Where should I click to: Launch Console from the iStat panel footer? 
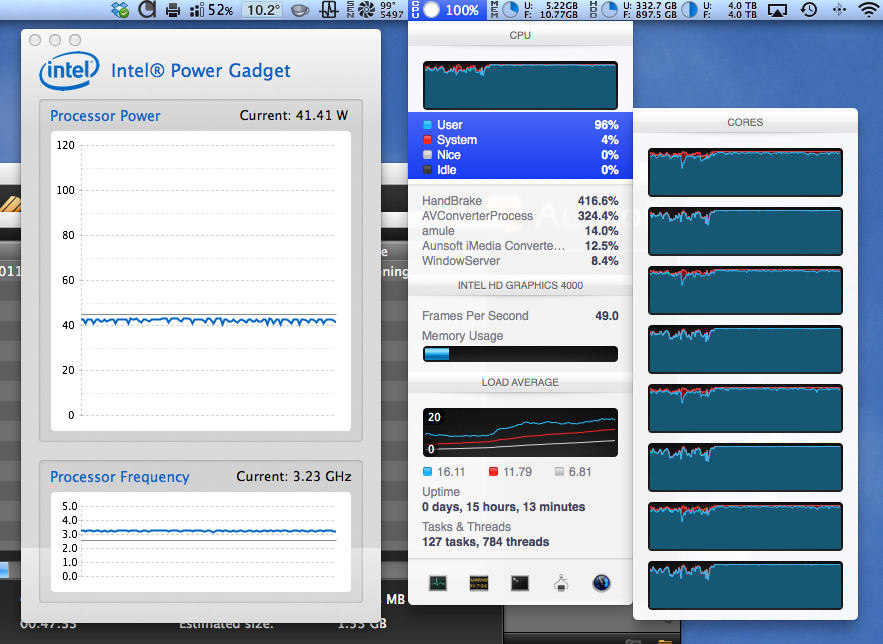coord(479,583)
